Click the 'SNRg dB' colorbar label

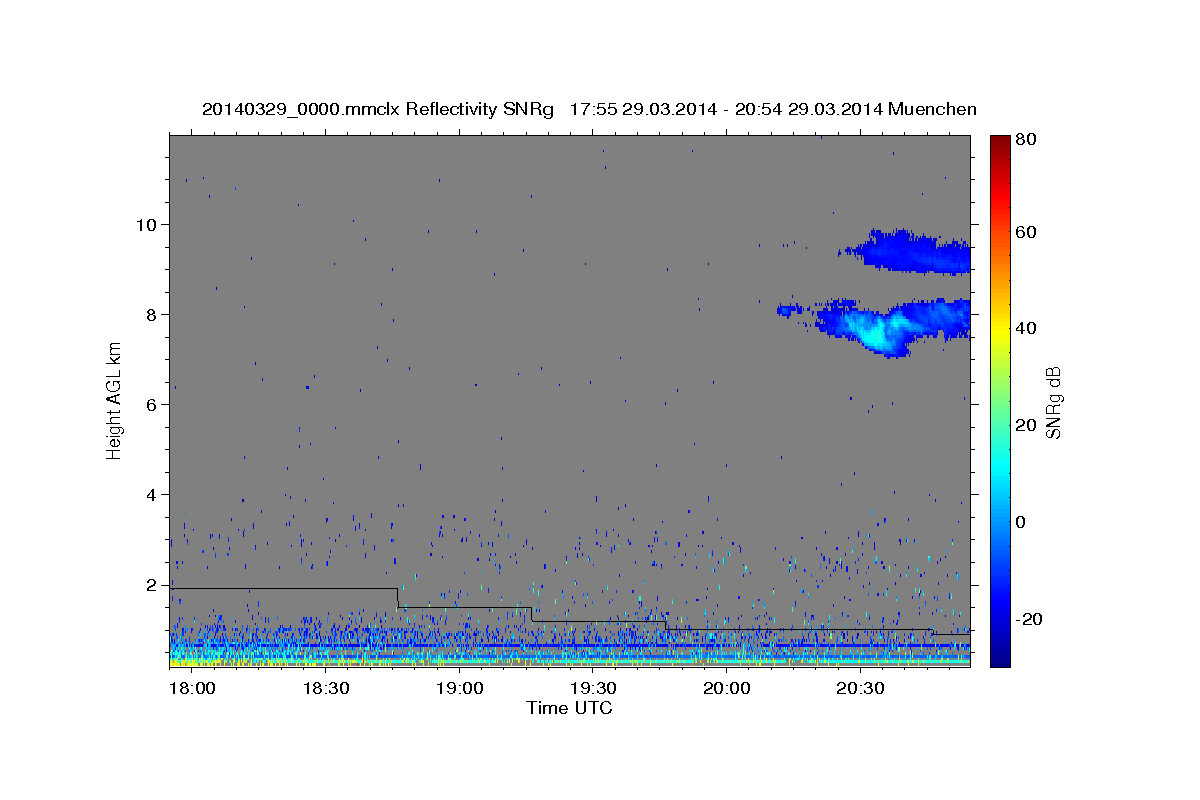(1052, 402)
